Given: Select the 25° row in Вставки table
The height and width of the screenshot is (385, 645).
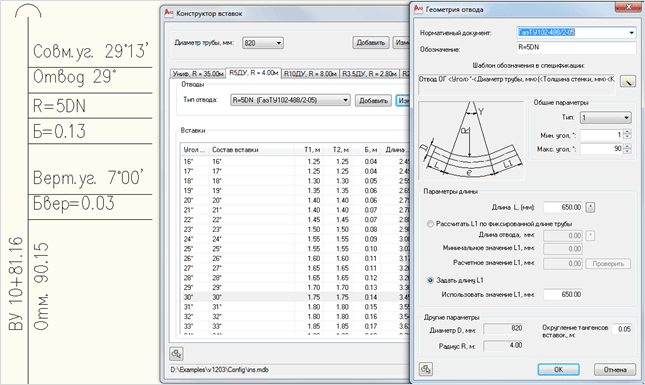Looking at the screenshot, I should pyautogui.click(x=295, y=249).
